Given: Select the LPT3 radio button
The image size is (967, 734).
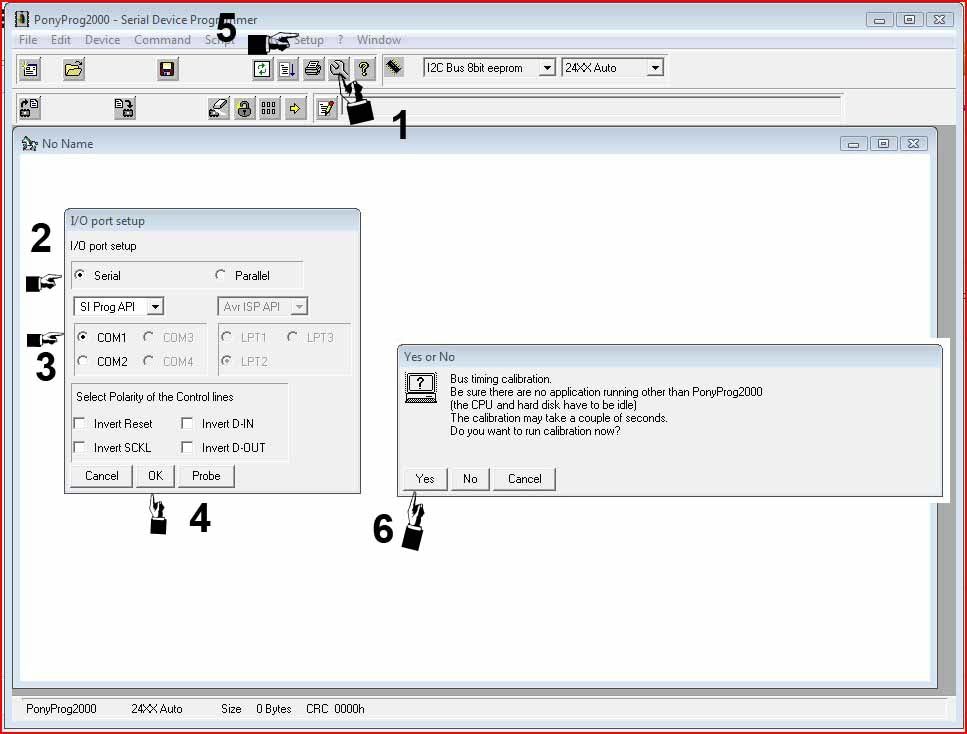Looking at the screenshot, I should pos(292,337).
